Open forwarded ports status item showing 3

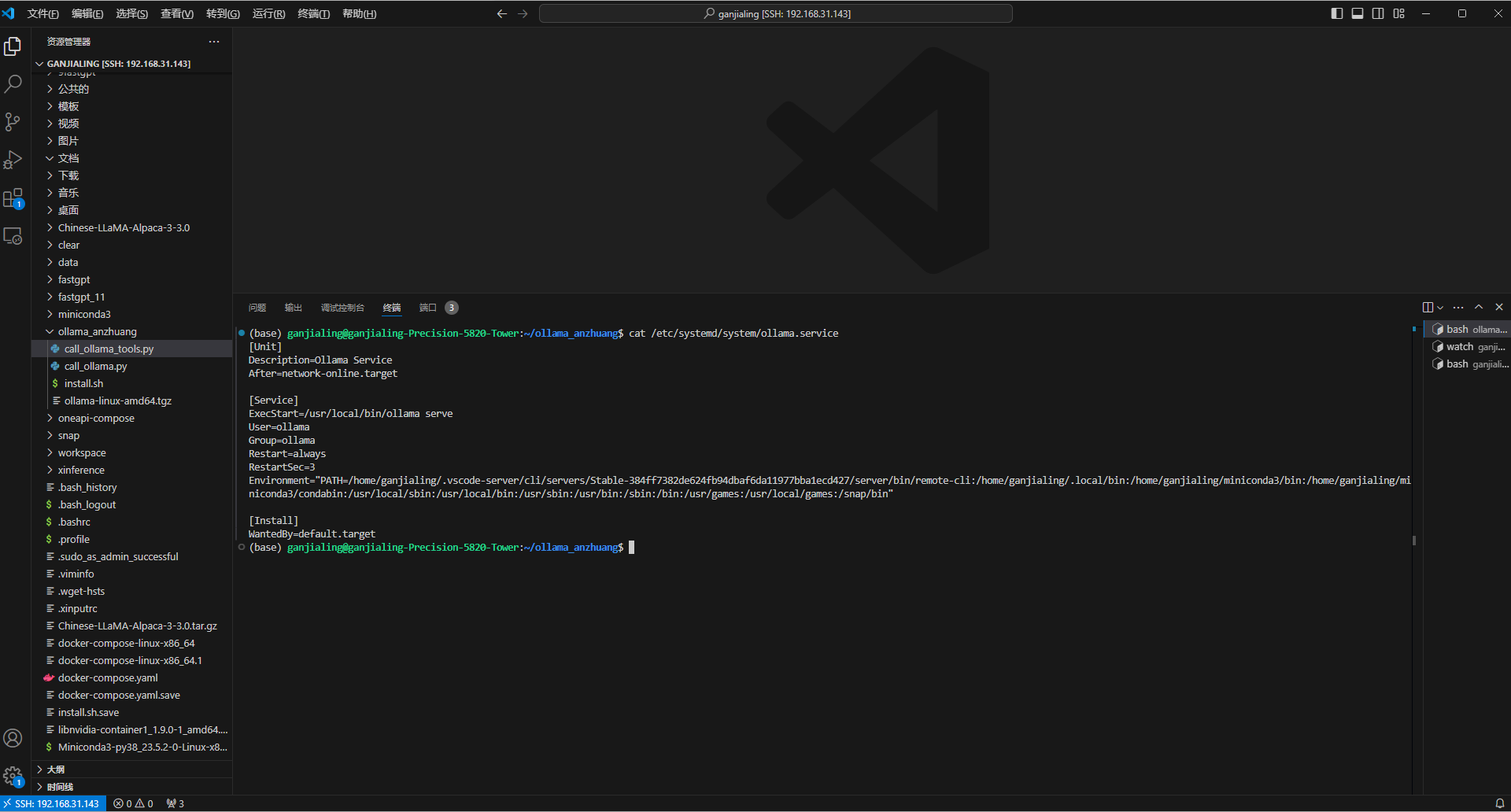coord(175,803)
